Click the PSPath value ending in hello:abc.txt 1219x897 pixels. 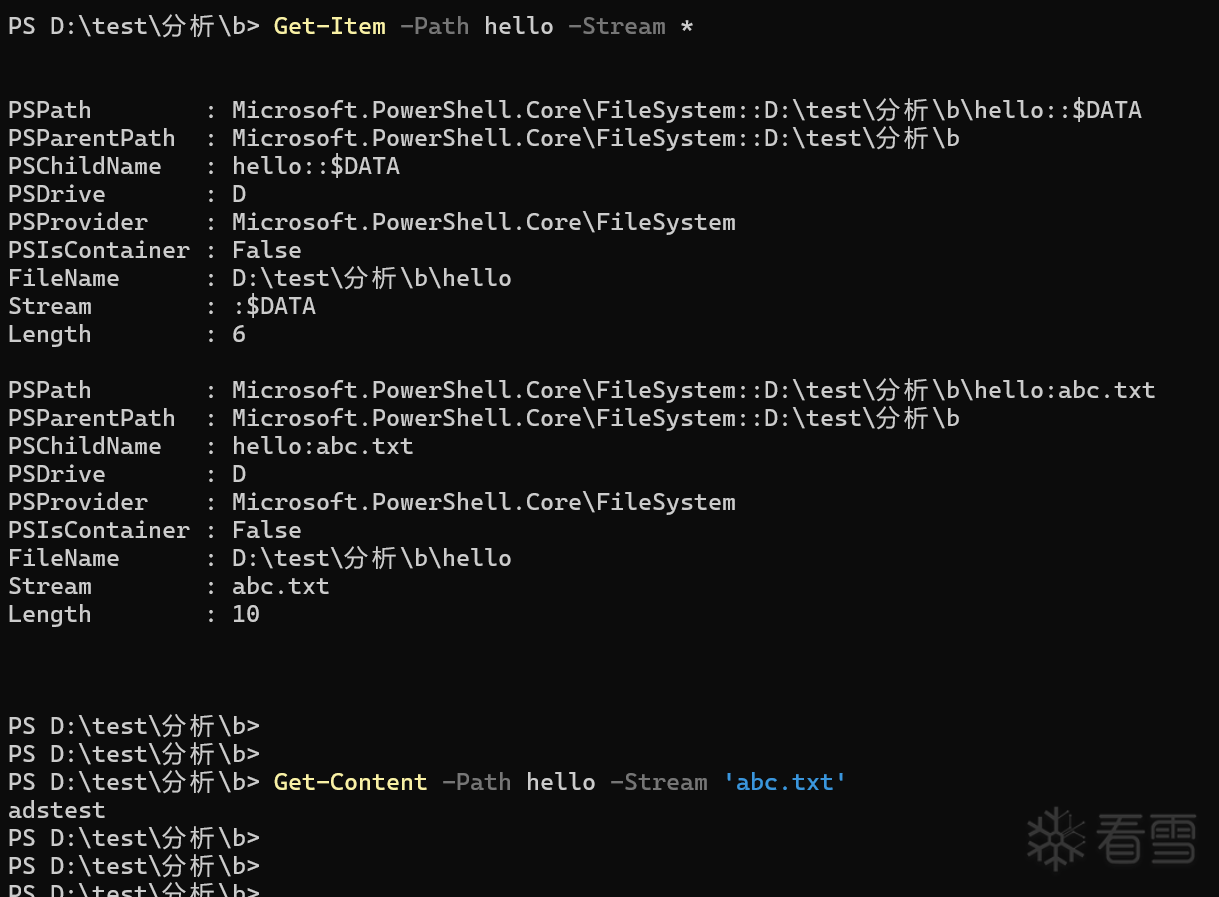pos(694,390)
